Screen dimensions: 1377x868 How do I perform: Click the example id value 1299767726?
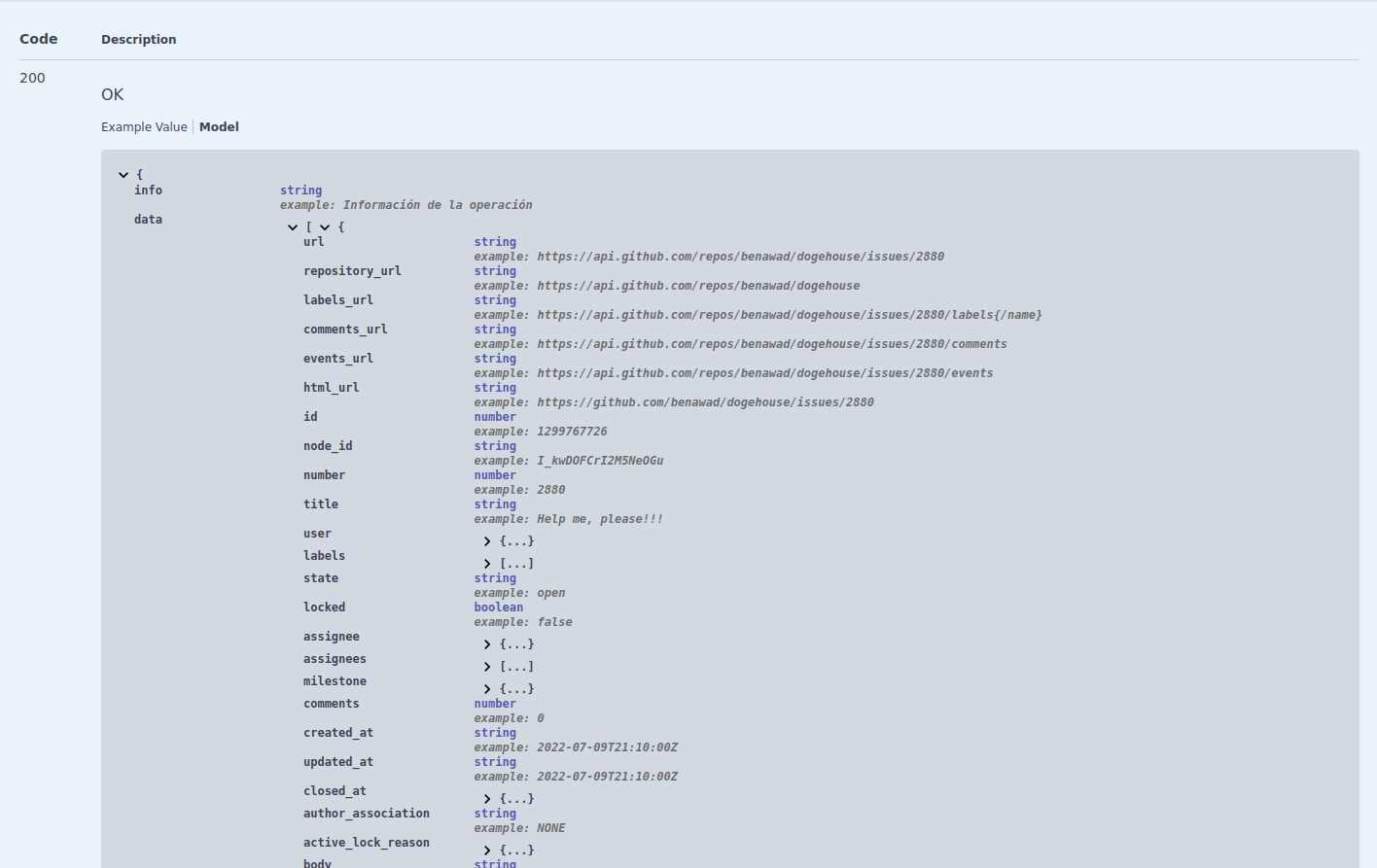(x=572, y=432)
